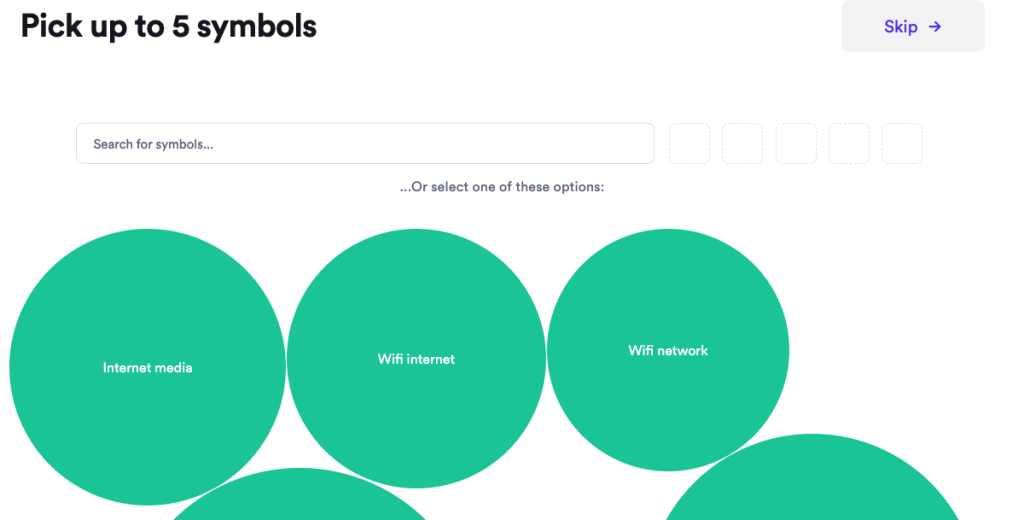
Task: Click the second empty symbol slot
Action: (742, 144)
